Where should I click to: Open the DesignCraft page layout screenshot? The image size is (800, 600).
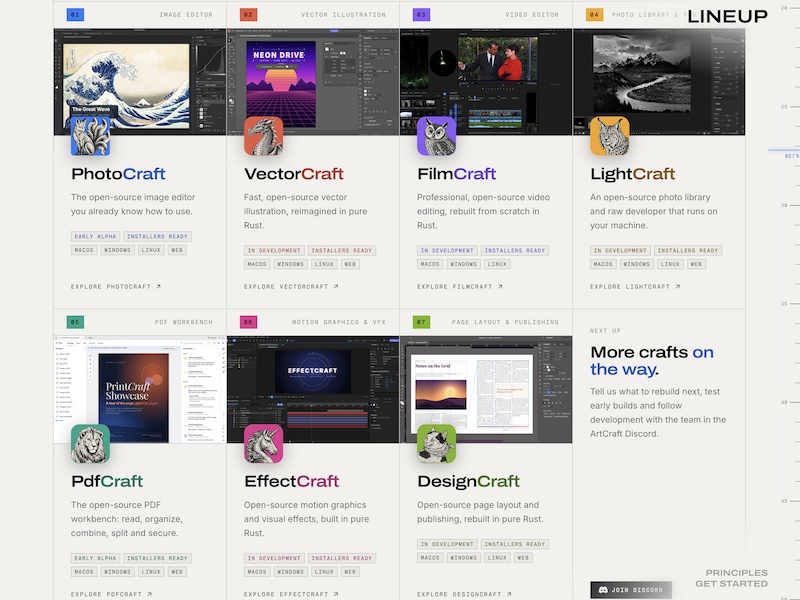tap(486, 389)
